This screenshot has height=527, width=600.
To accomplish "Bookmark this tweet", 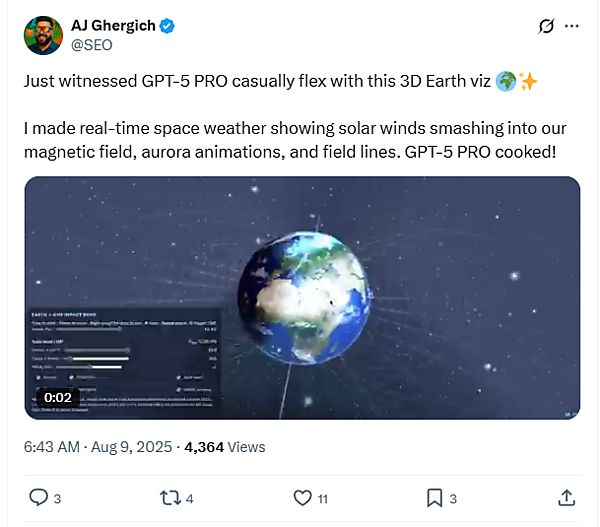I will 435,497.
